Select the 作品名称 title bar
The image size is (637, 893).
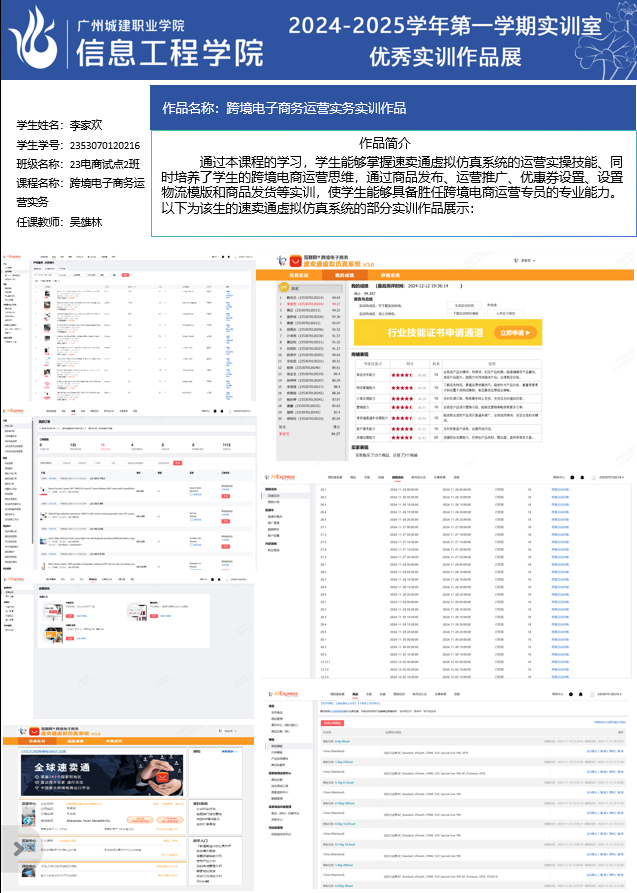(x=393, y=107)
